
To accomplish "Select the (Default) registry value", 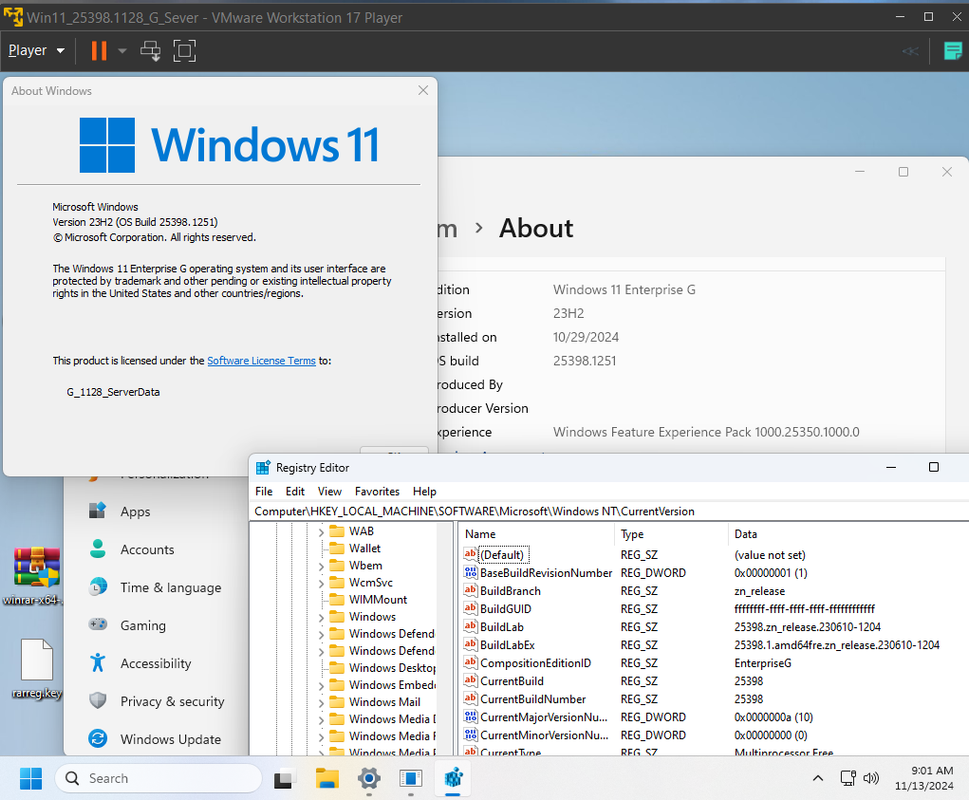I will point(502,555).
